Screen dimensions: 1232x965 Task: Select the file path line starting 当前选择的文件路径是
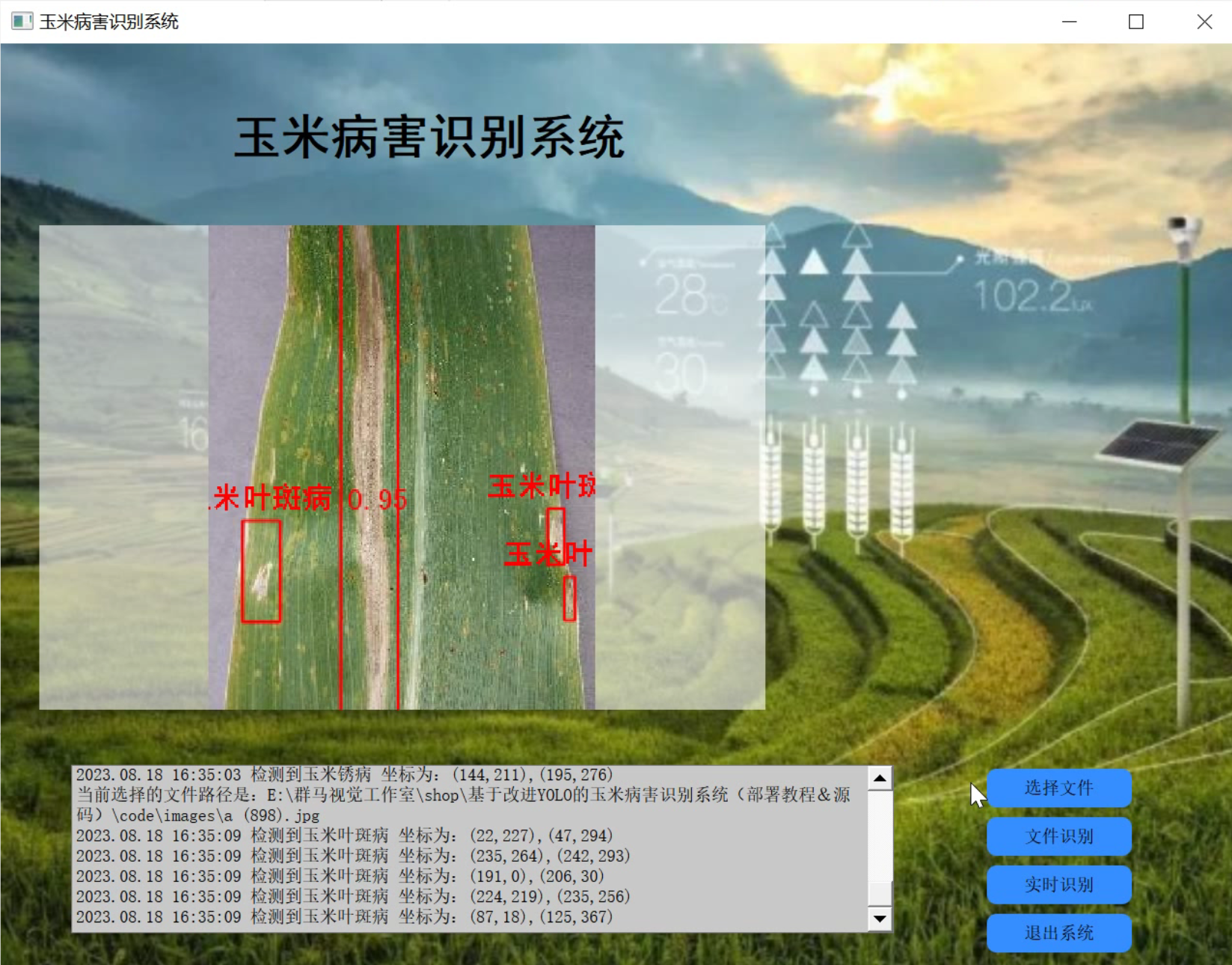(464, 794)
